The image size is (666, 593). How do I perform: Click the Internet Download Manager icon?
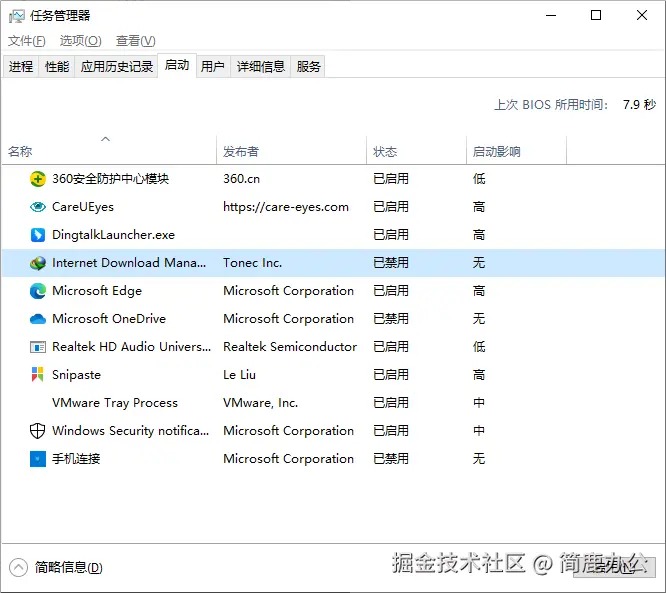point(38,263)
